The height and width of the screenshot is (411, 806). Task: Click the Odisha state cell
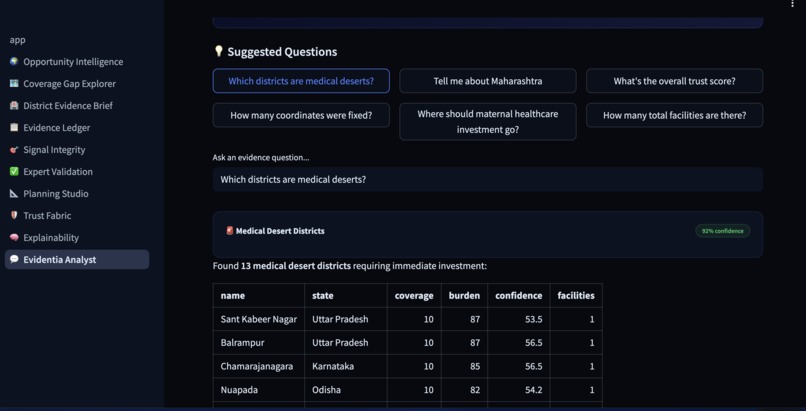(x=346, y=390)
